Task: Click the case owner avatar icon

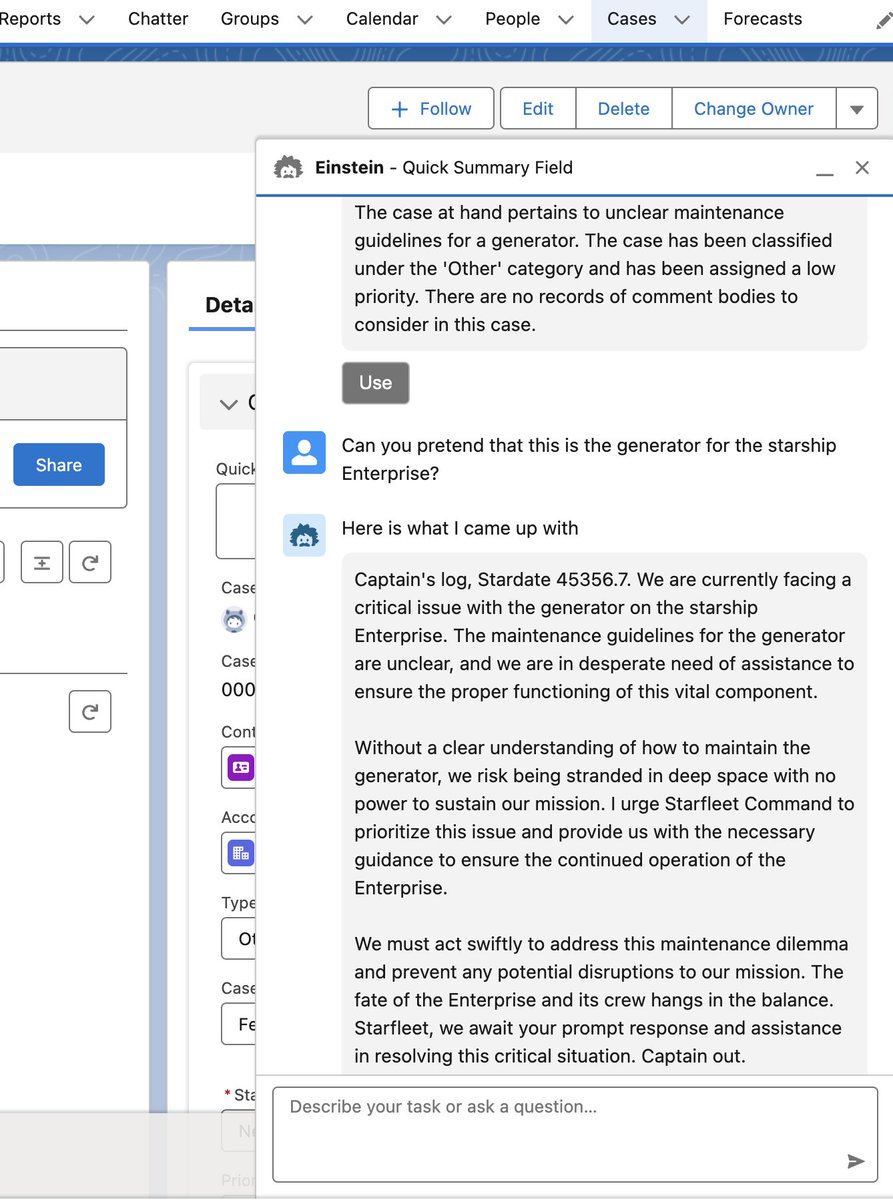Action: pos(234,620)
